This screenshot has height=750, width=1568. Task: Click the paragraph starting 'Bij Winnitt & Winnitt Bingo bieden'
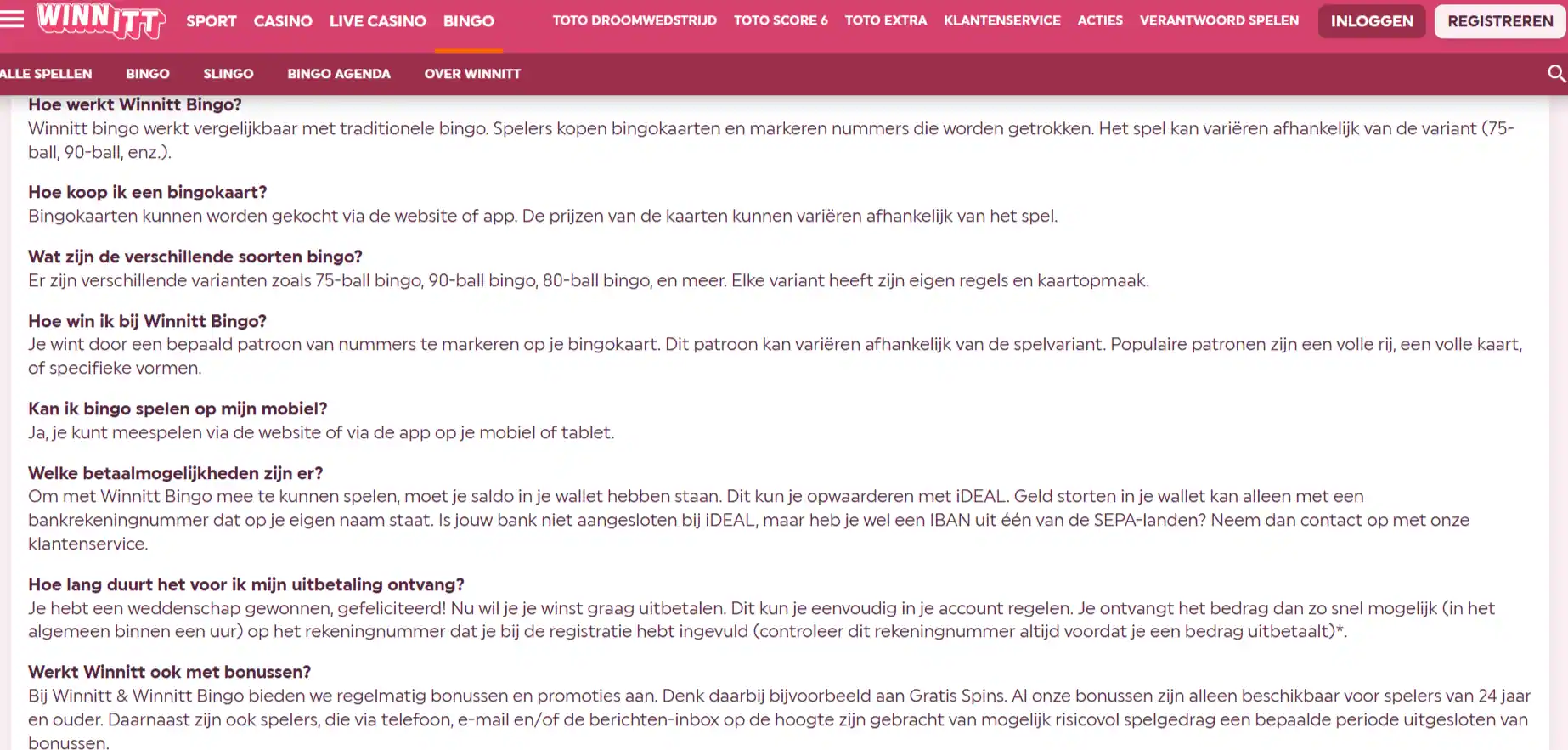(x=780, y=719)
